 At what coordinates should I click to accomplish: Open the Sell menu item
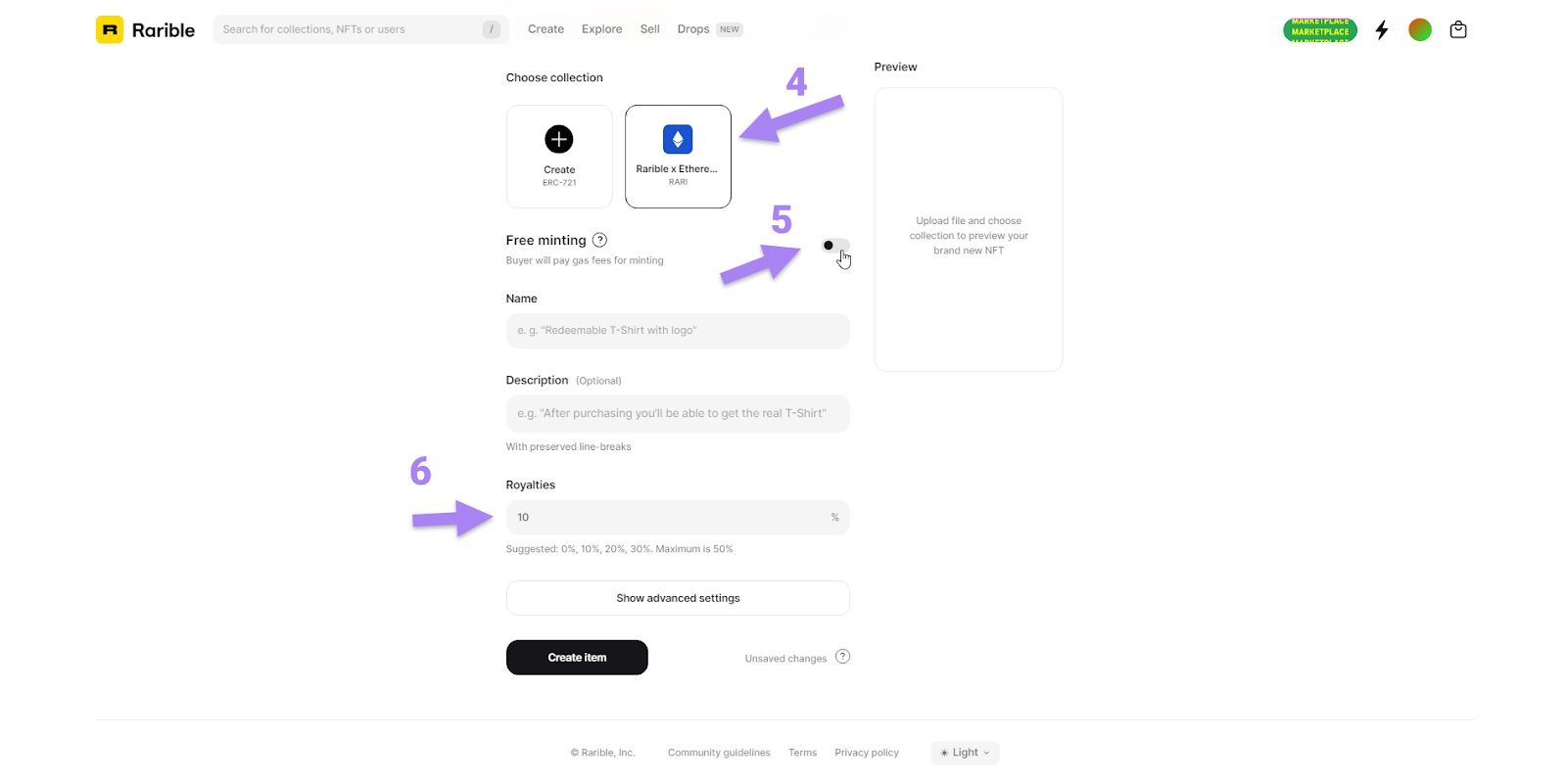pyautogui.click(x=649, y=29)
